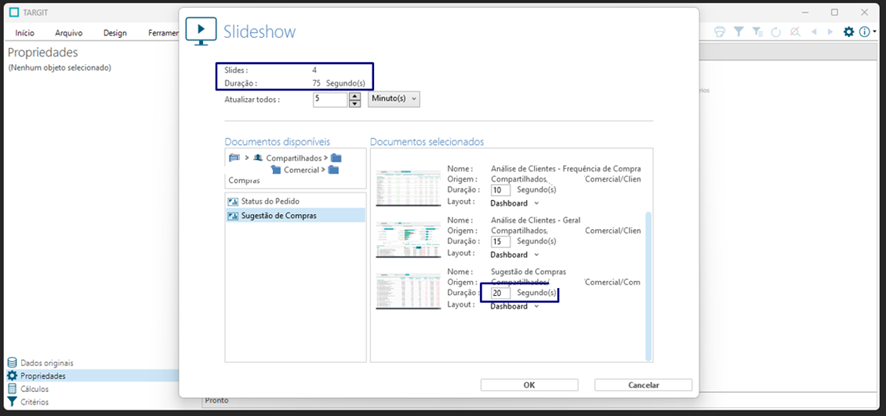Increase the Atualizar todos value
Image resolution: width=886 pixels, height=416 pixels.
(x=355, y=96)
